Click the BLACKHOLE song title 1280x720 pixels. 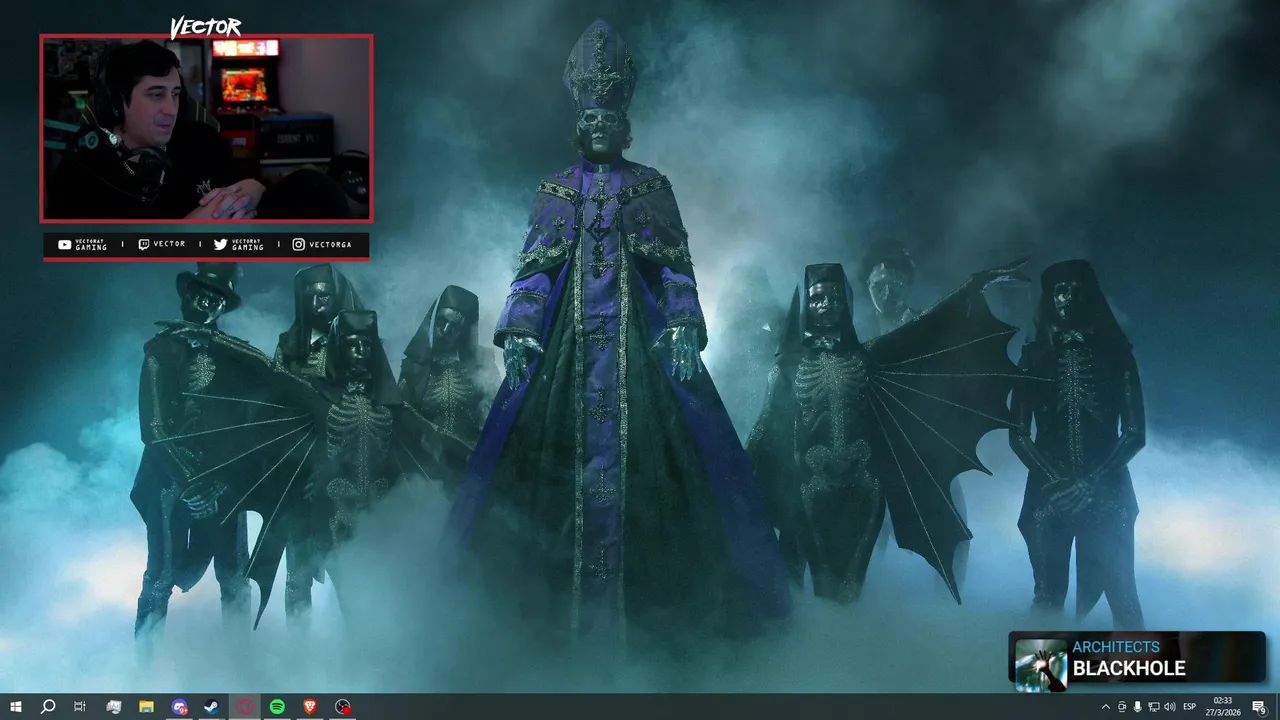pyautogui.click(x=1129, y=669)
